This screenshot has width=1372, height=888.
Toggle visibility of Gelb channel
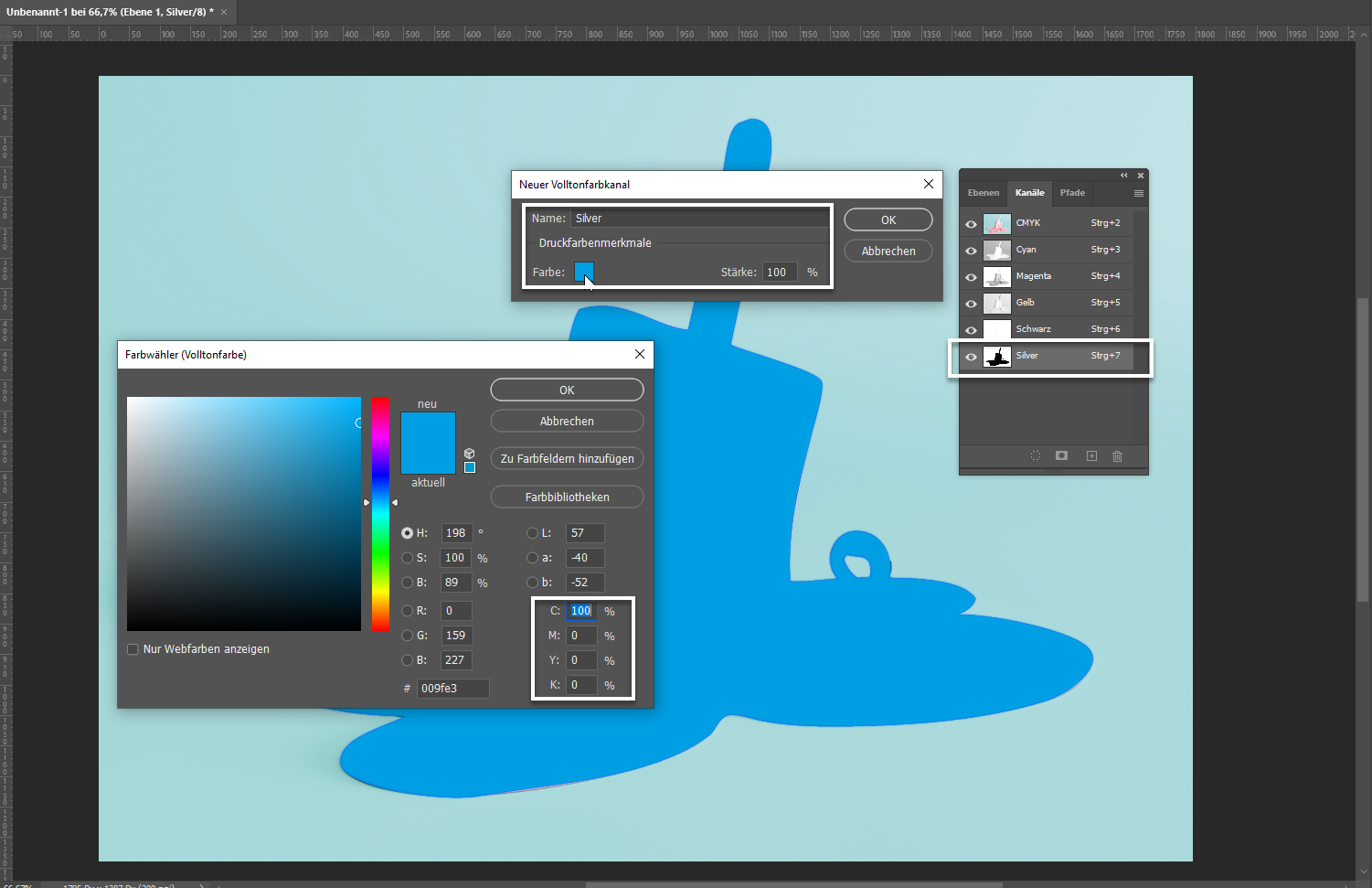pos(971,304)
